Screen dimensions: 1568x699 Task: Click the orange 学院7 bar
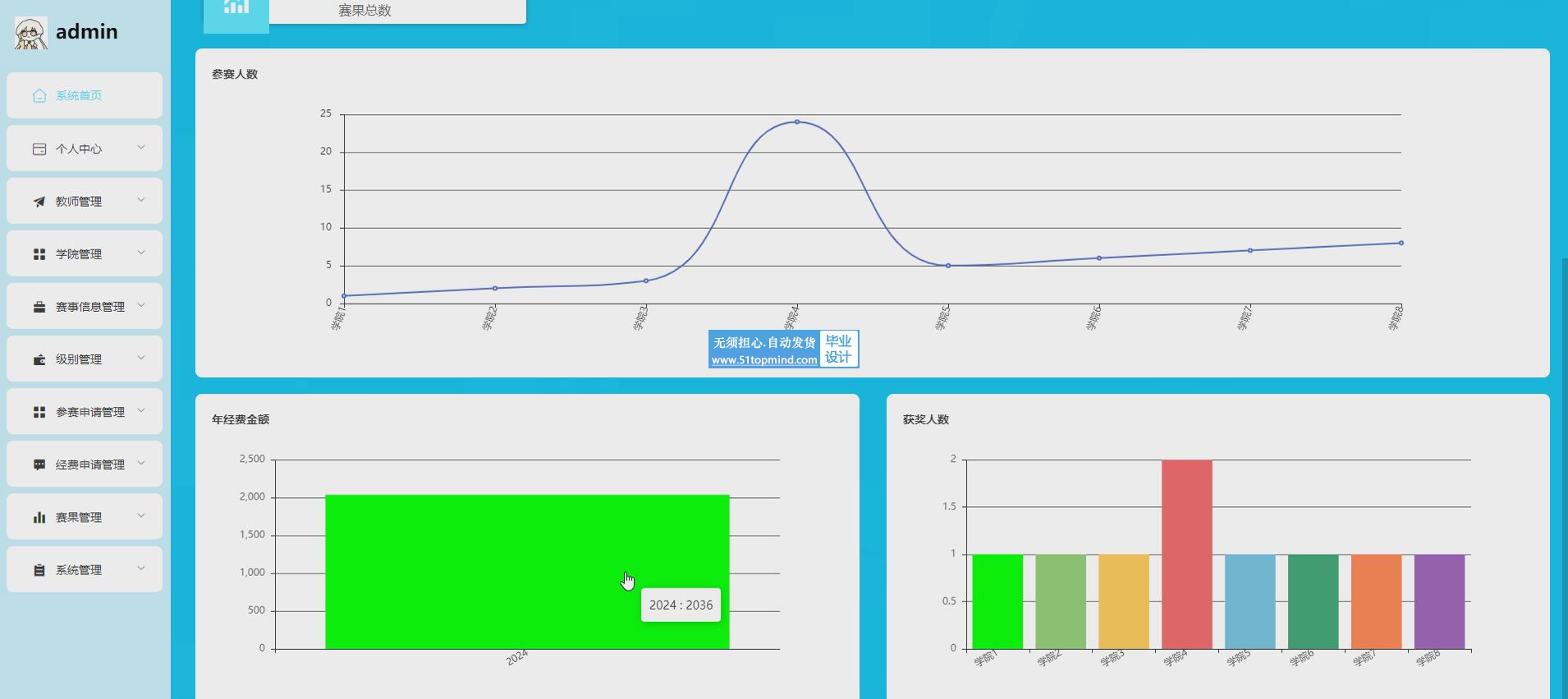(1377, 601)
